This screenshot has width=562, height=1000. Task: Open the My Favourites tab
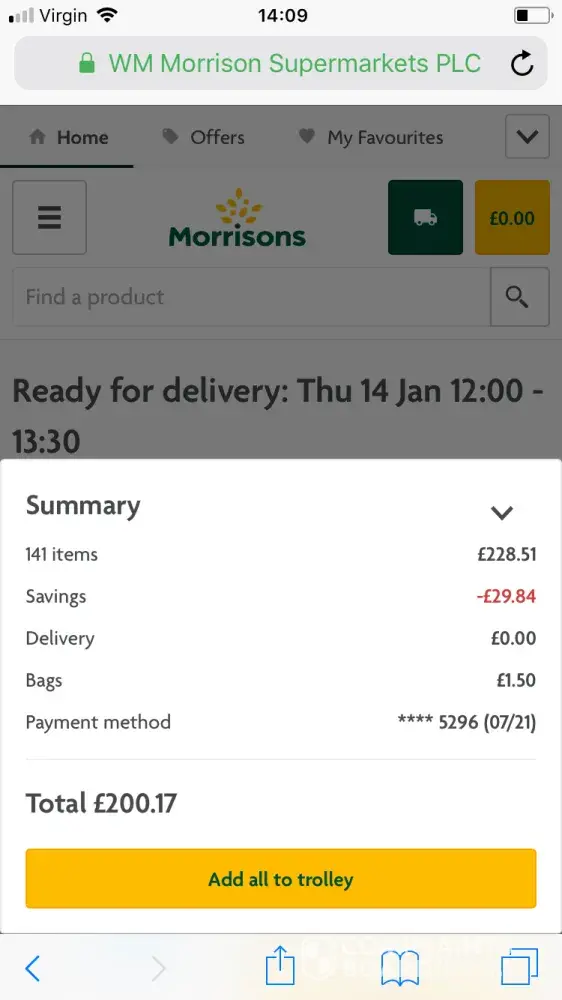371,137
